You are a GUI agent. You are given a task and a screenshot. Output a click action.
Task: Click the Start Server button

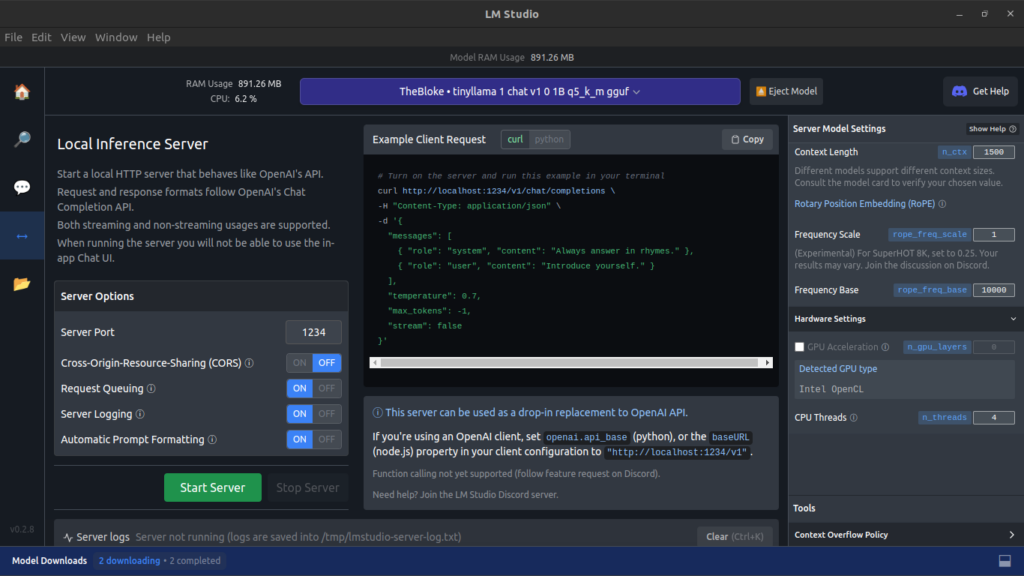pyautogui.click(x=212, y=487)
